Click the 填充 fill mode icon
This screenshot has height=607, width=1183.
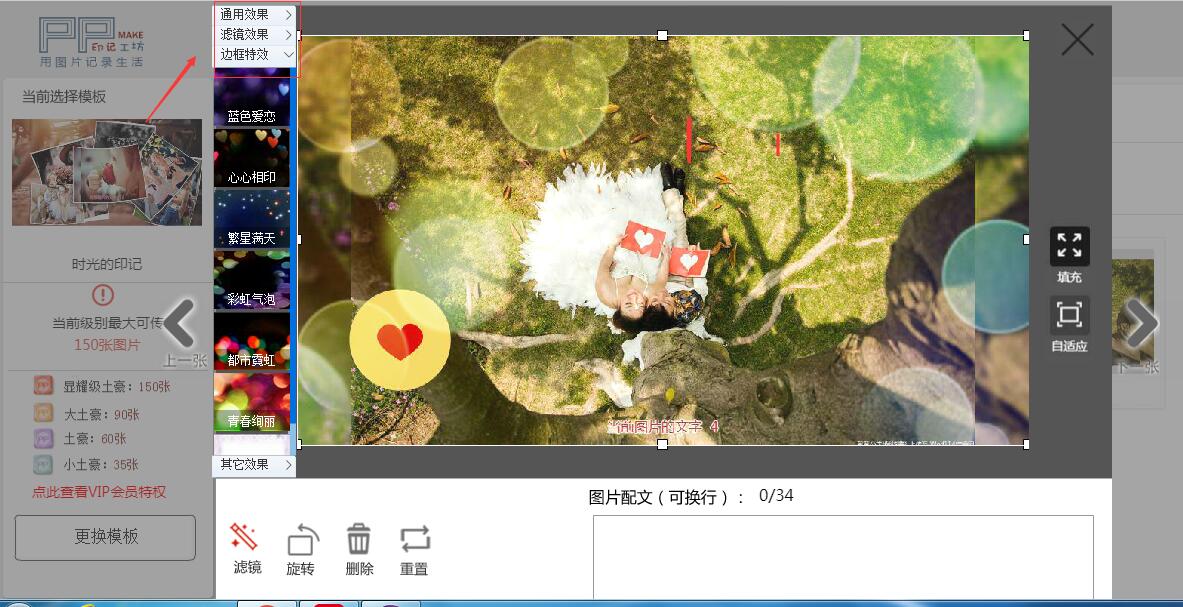[1069, 246]
